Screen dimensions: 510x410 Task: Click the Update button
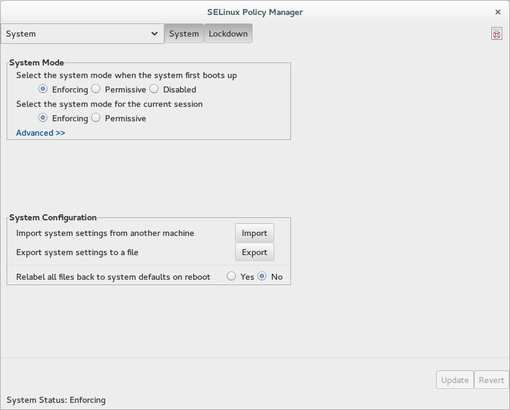pos(455,380)
